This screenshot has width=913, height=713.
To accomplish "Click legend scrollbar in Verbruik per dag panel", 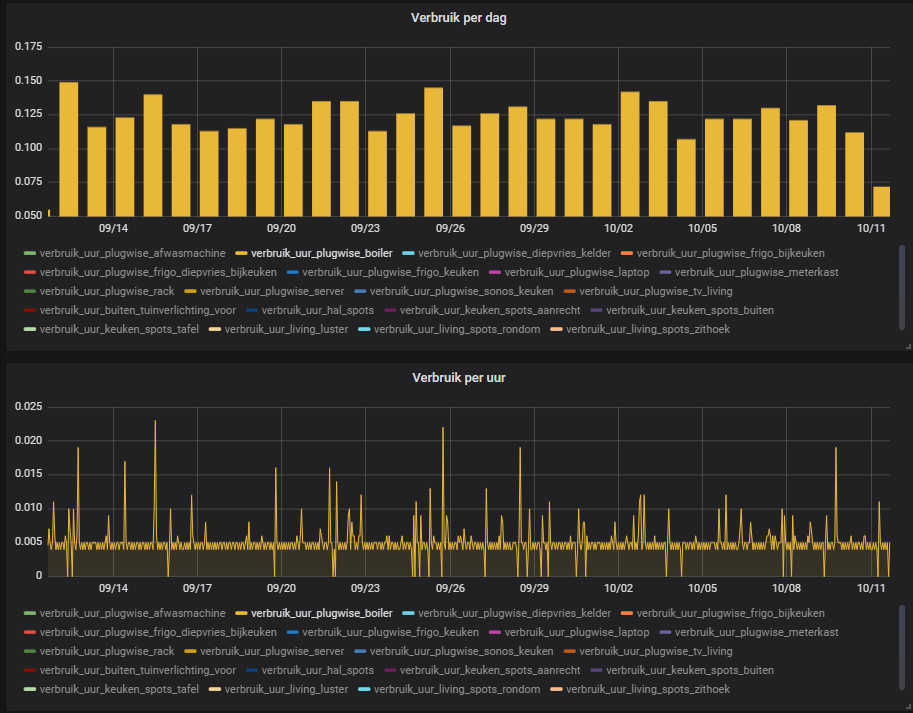I will pyautogui.click(x=902, y=285).
